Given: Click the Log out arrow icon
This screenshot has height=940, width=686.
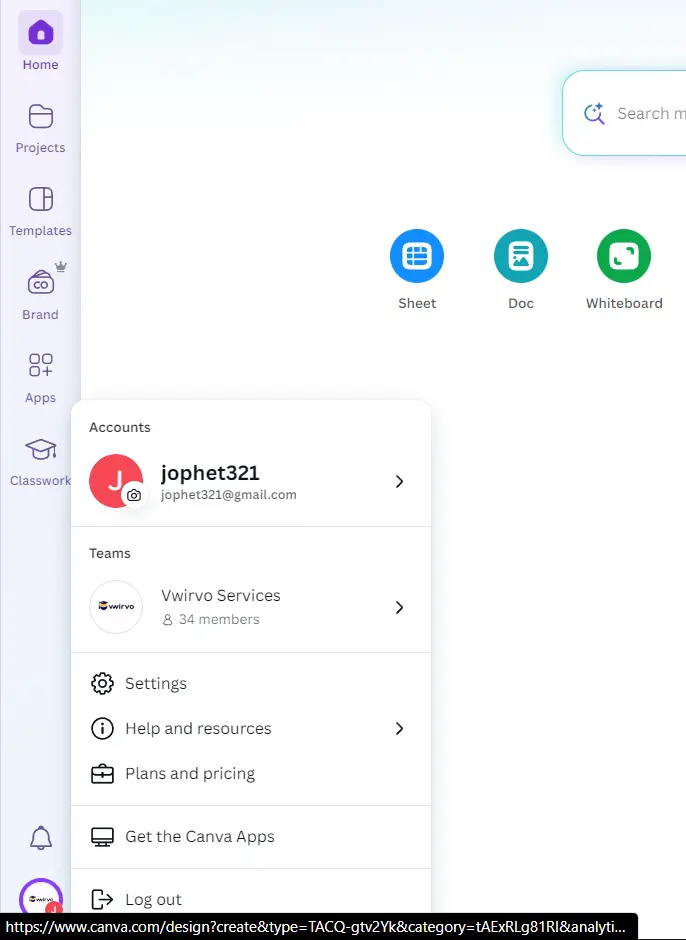Looking at the screenshot, I should [102, 899].
